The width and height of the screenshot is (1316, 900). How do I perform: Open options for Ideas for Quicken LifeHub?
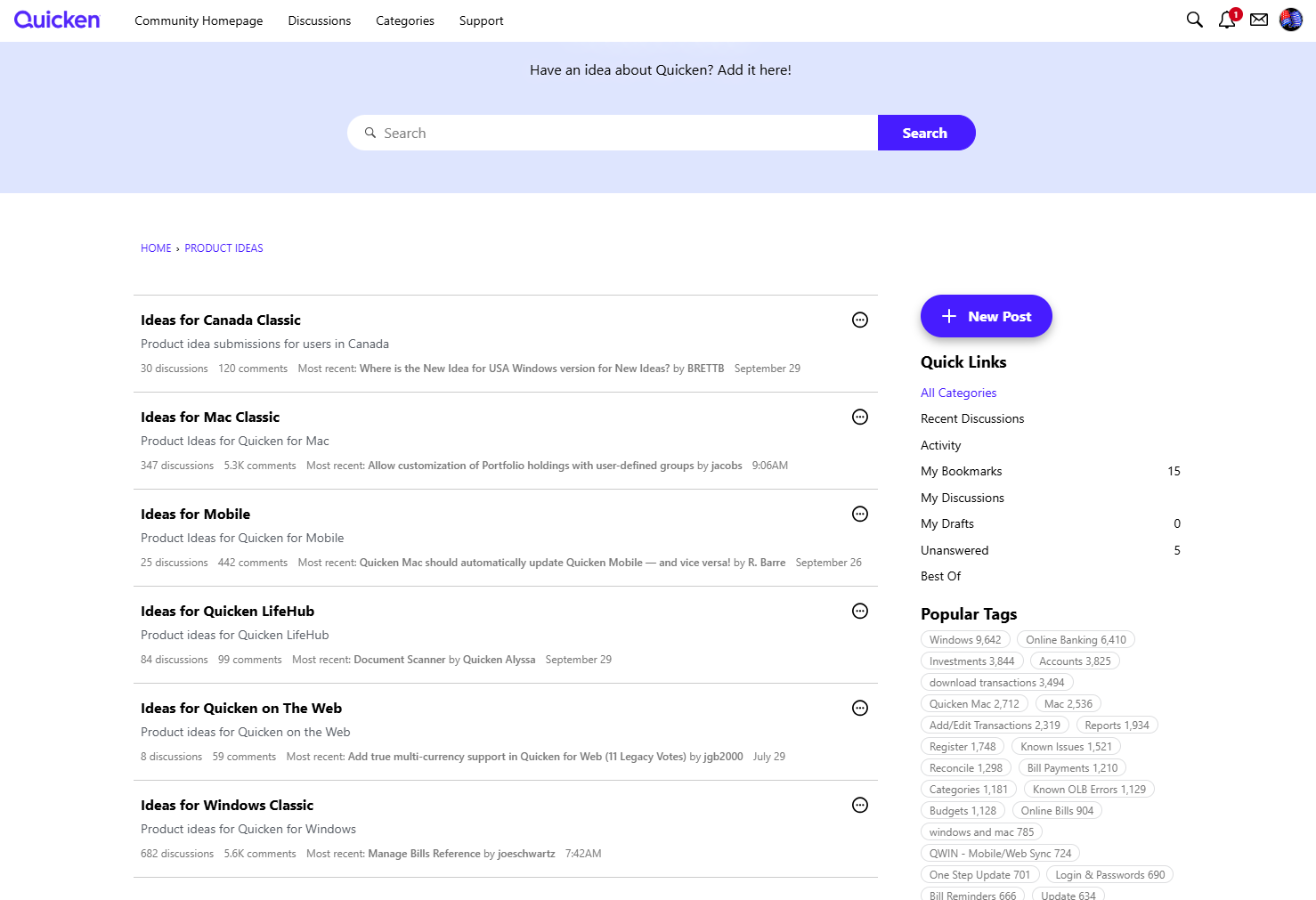(x=860, y=612)
